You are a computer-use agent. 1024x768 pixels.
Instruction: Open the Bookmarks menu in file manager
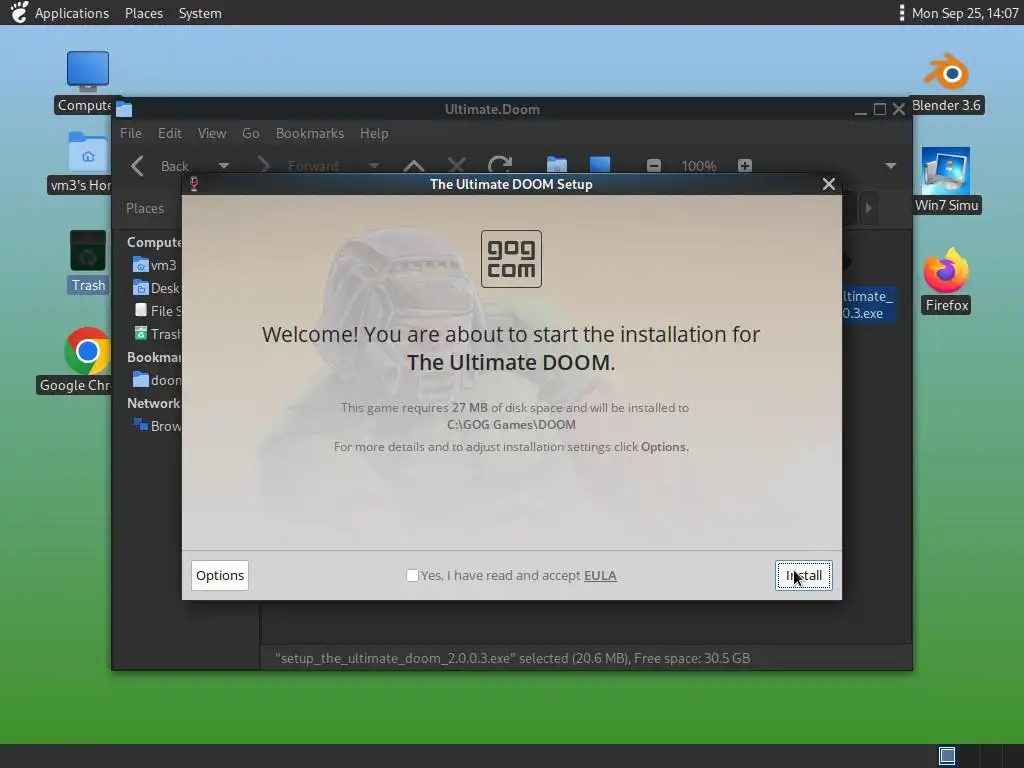pyautogui.click(x=310, y=133)
